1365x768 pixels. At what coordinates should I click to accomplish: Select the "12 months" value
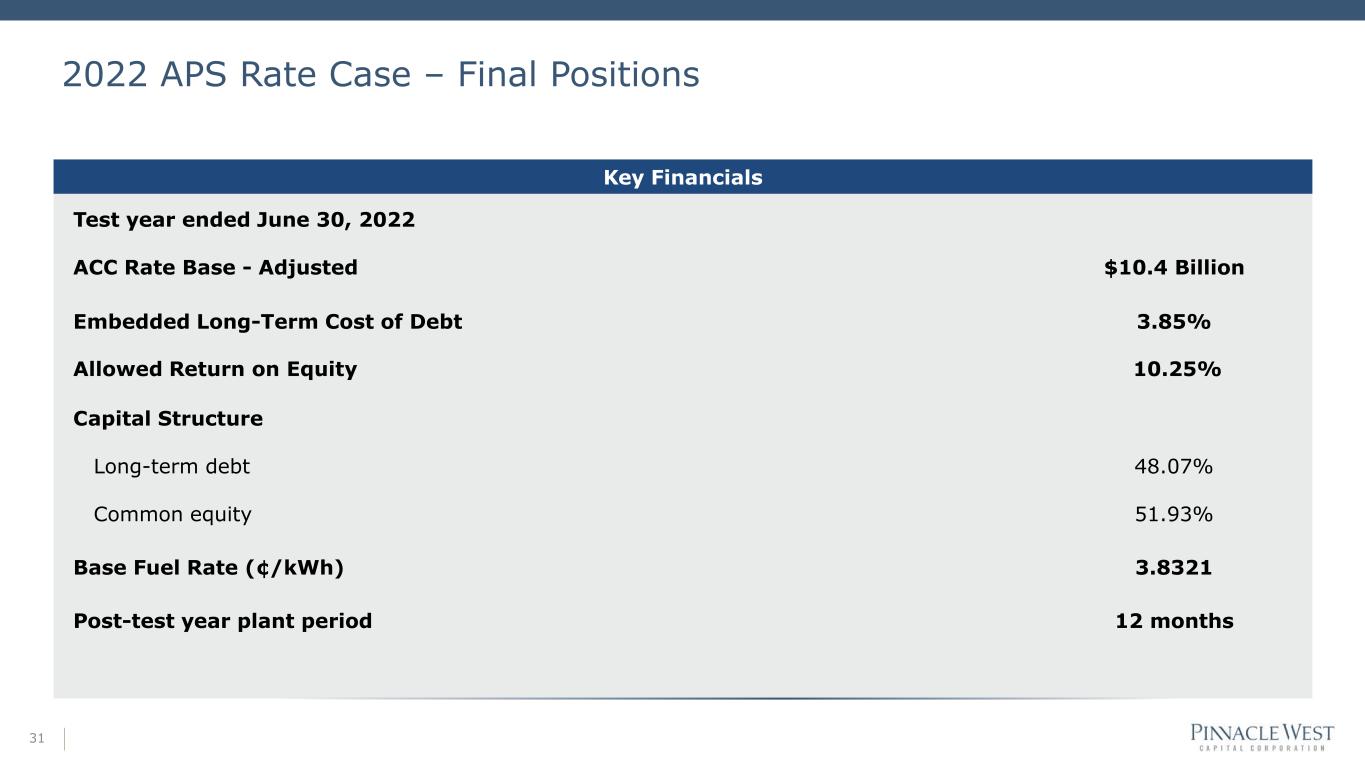(1174, 621)
